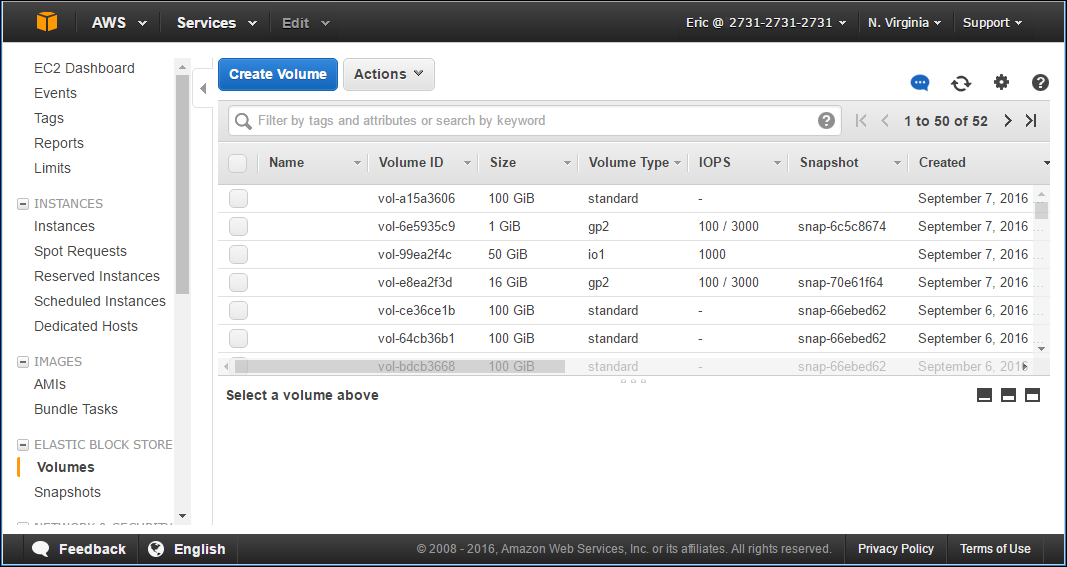Image resolution: width=1067 pixels, height=567 pixels.
Task: Open Instances in sidebar
Action: (65, 226)
